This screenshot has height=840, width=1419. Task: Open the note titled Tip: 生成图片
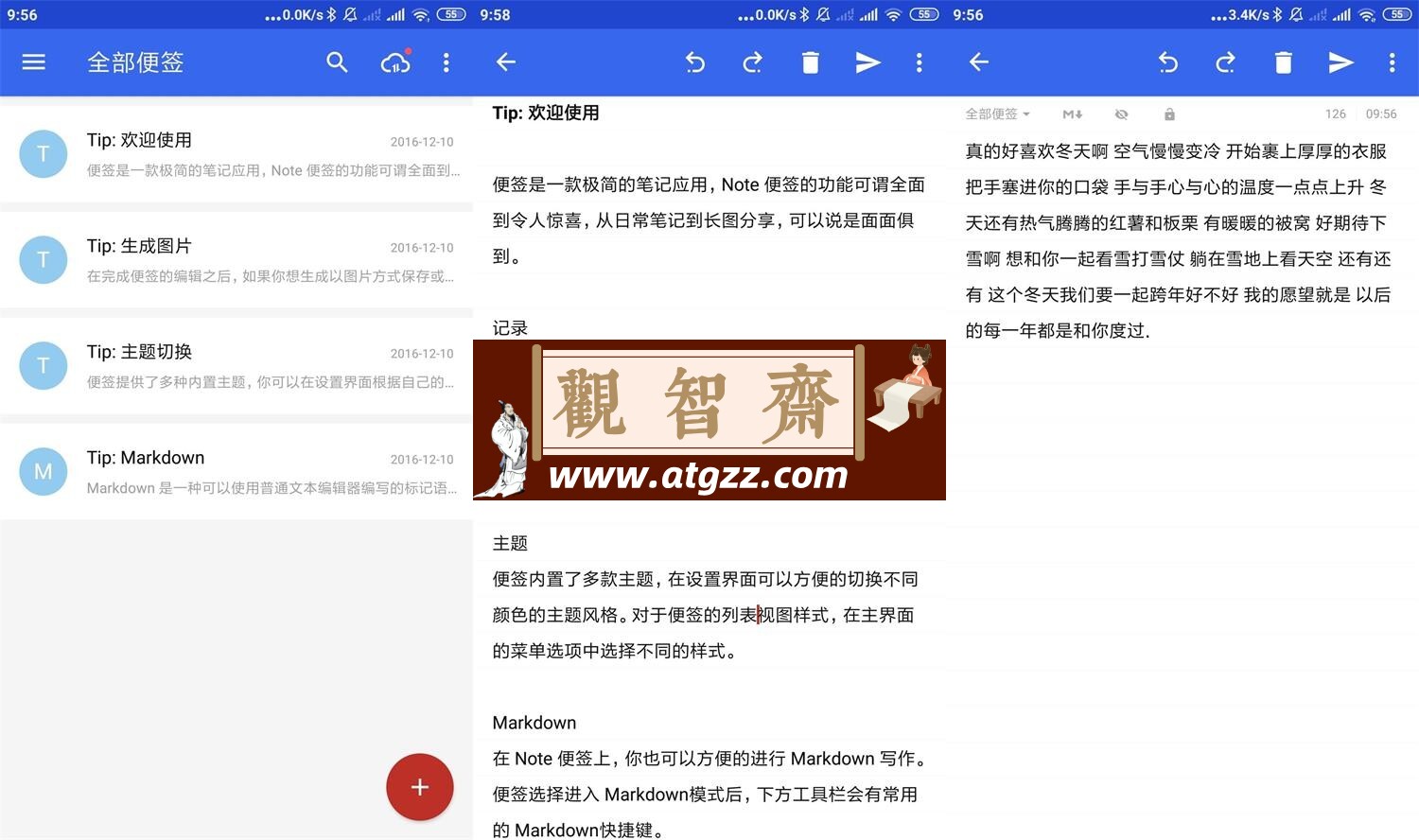pos(236,260)
